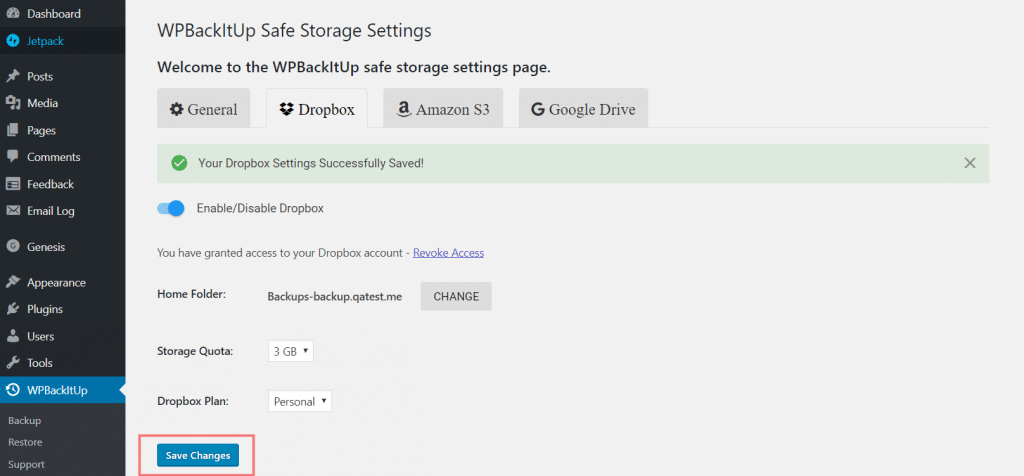Click the Google G icon on tab
Image resolution: width=1024 pixels, height=476 pixels.
coord(538,109)
